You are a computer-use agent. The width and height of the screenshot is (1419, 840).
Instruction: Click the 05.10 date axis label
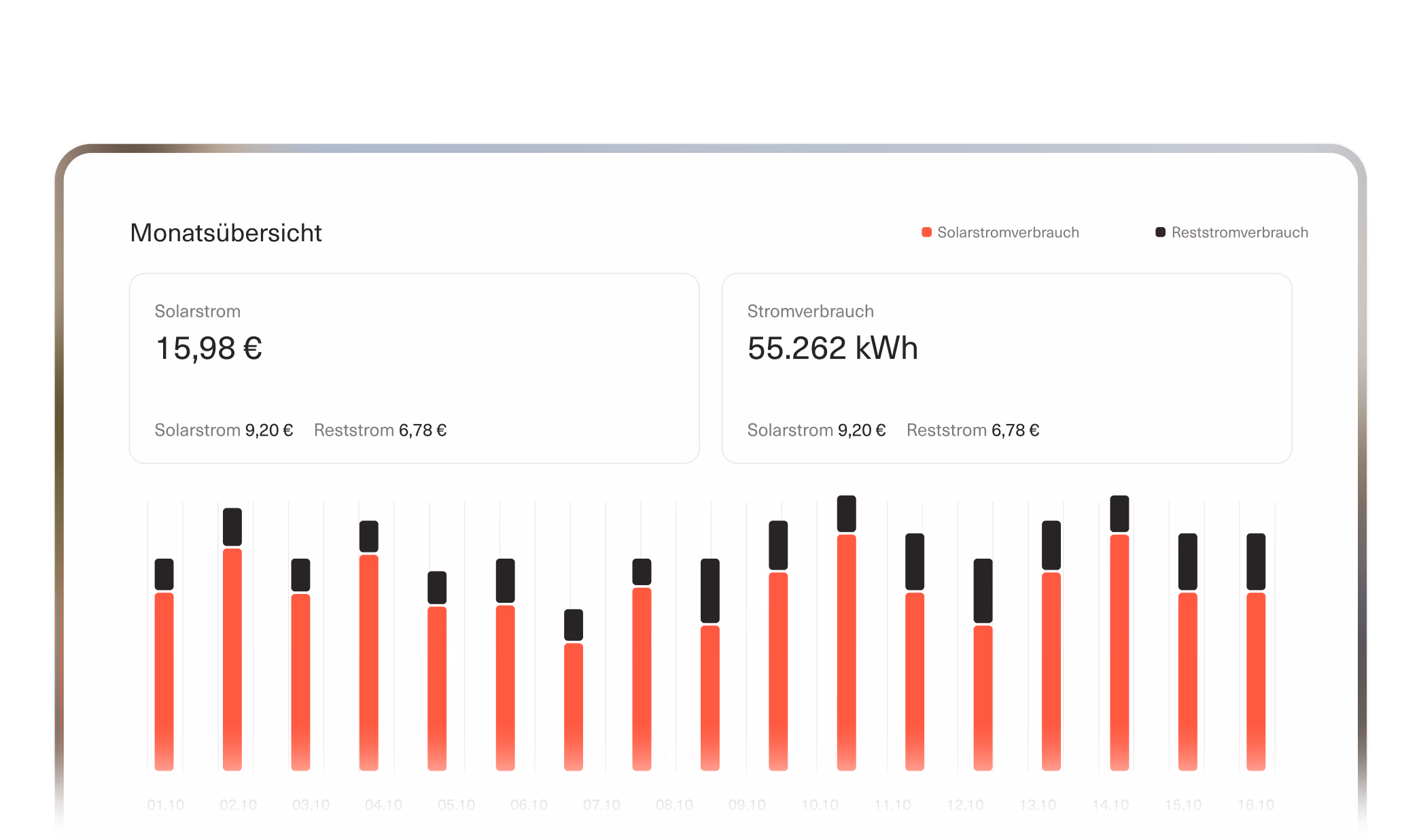[x=456, y=805]
